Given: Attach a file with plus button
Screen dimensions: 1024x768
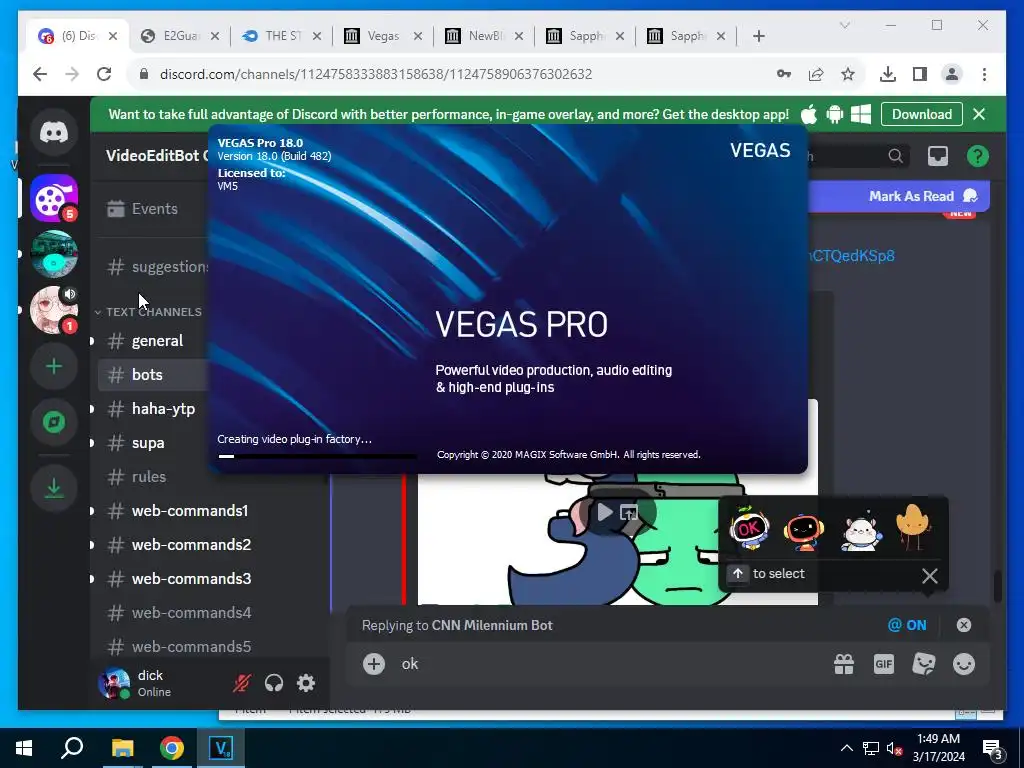Looking at the screenshot, I should click(x=374, y=664).
